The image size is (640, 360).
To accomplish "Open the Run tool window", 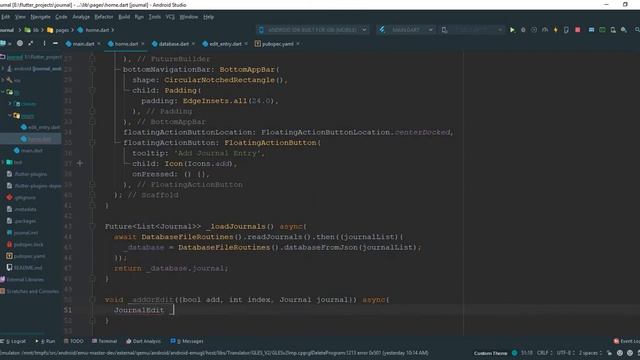I will click(x=46, y=341).
